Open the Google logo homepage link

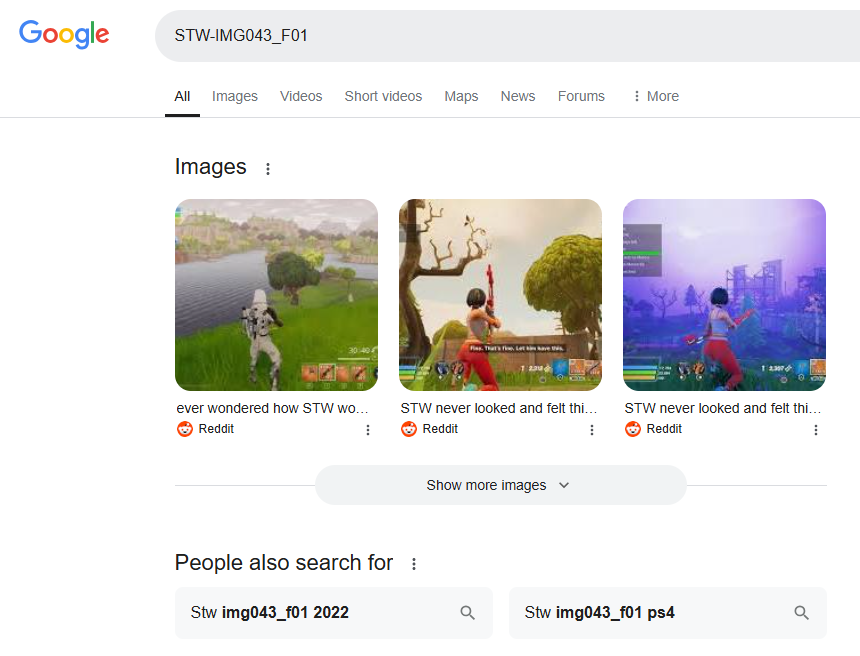pos(64,34)
